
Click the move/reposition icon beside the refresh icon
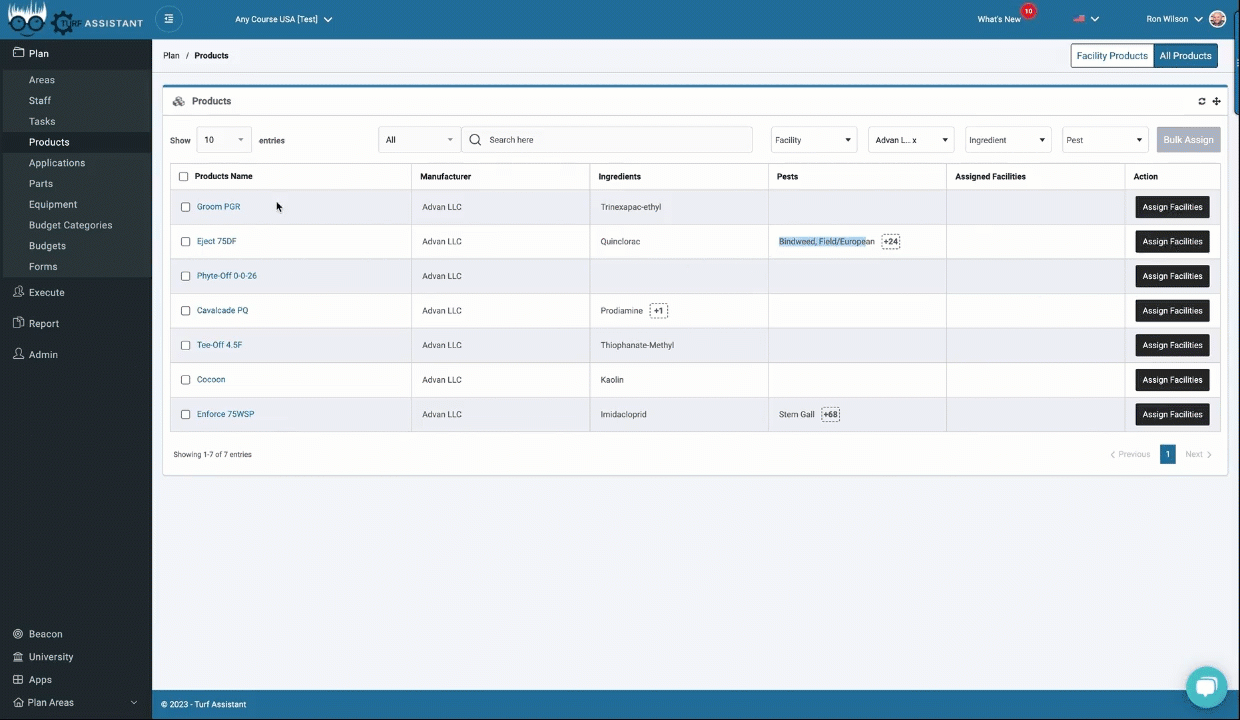tap(1216, 101)
